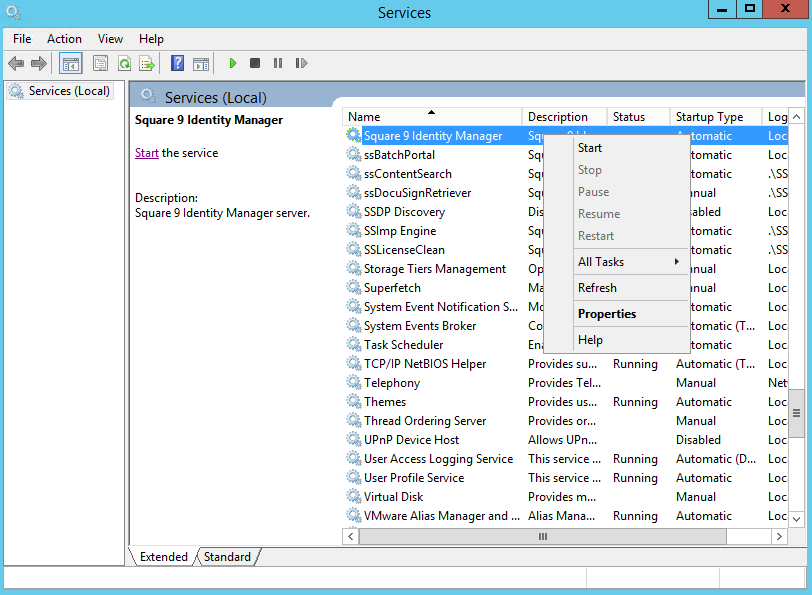Screen dimensions: 812x595
Task: Open the View menu in menu bar
Action: [x=110, y=39]
